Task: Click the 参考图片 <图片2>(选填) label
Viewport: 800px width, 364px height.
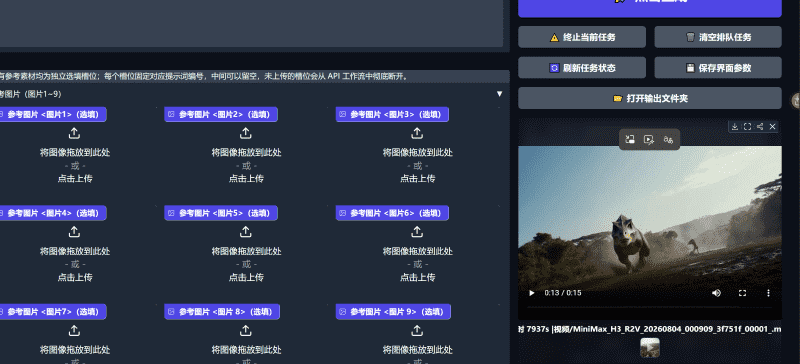Action: coord(221,114)
